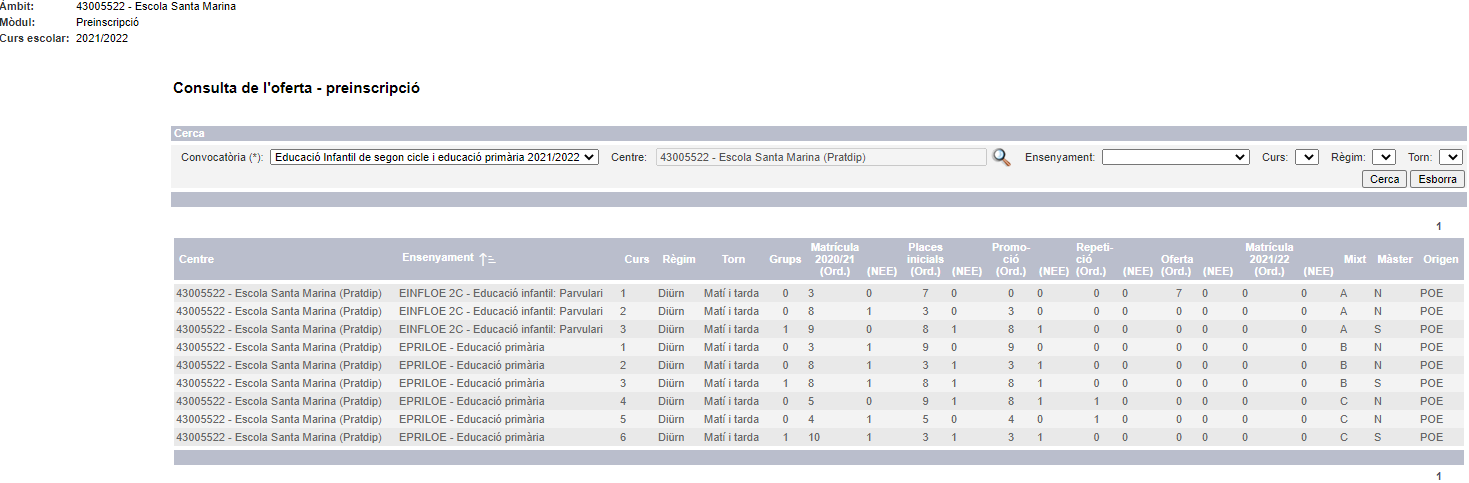Open the Curs dropdown filter

click(x=1306, y=157)
